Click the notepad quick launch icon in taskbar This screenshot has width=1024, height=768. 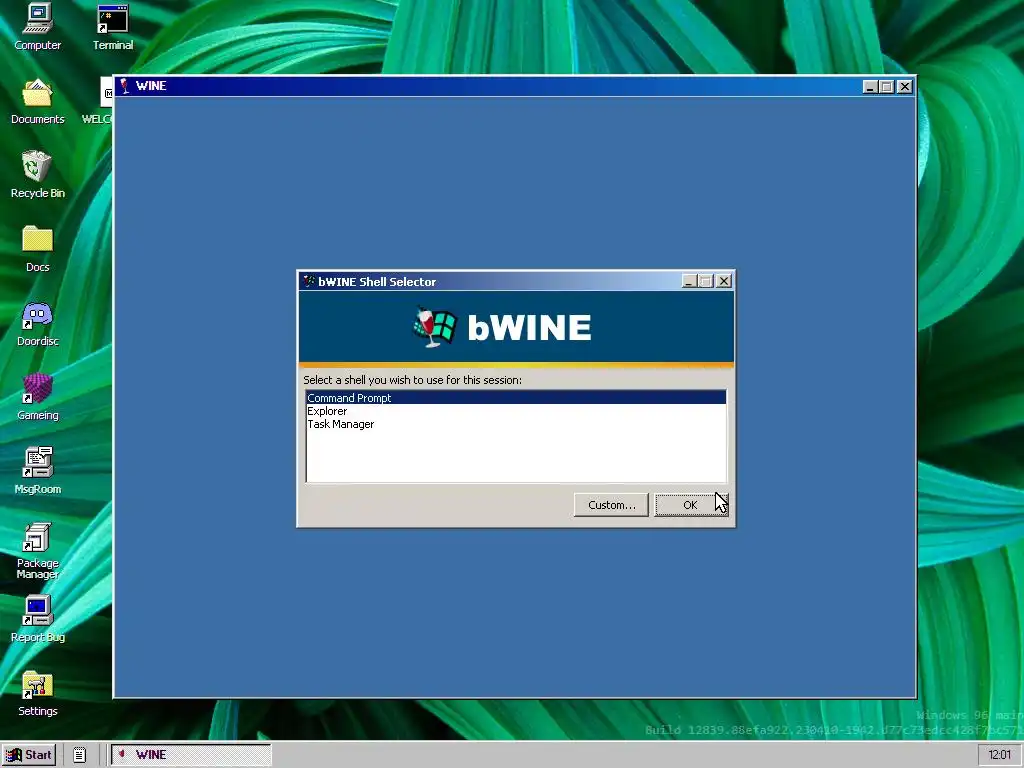(79, 755)
